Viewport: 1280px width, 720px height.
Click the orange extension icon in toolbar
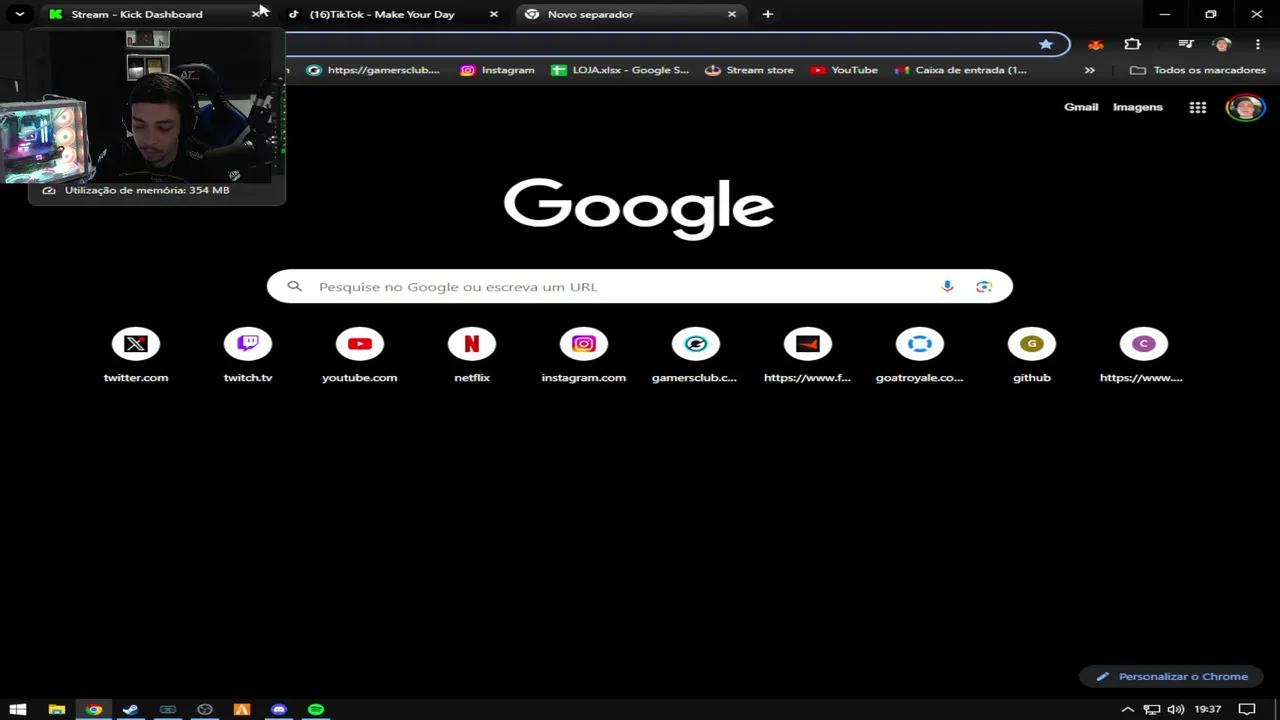pos(1096,44)
